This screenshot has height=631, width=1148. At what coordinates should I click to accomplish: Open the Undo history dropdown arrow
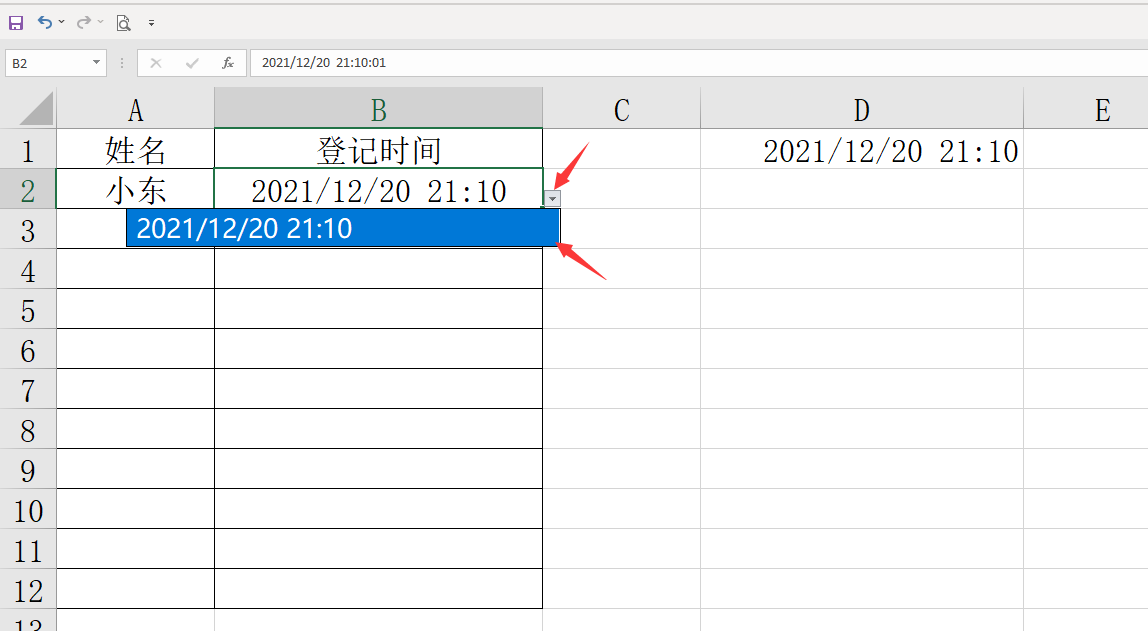(62, 22)
